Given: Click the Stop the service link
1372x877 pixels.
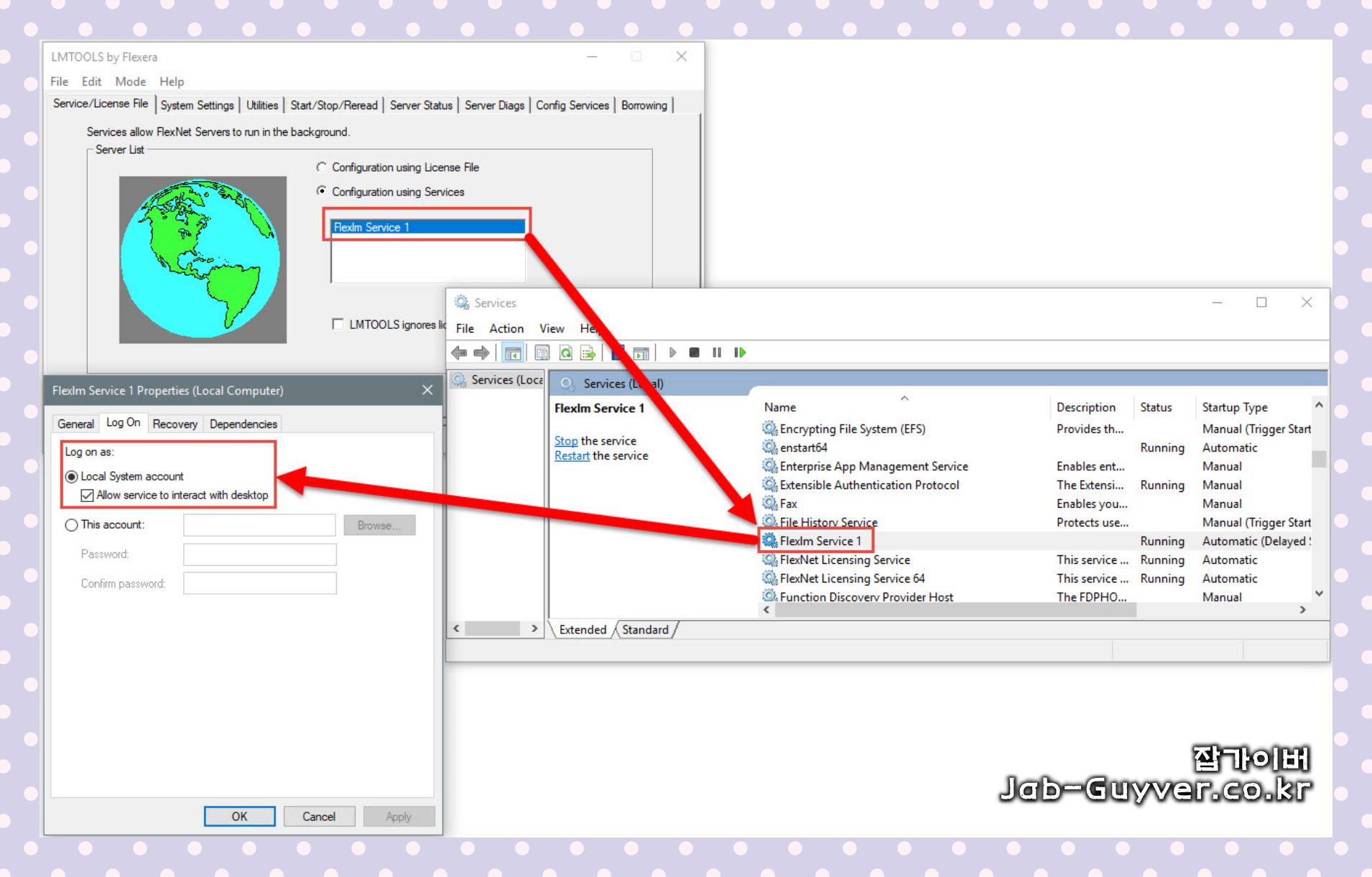Looking at the screenshot, I should coord(566,441).
